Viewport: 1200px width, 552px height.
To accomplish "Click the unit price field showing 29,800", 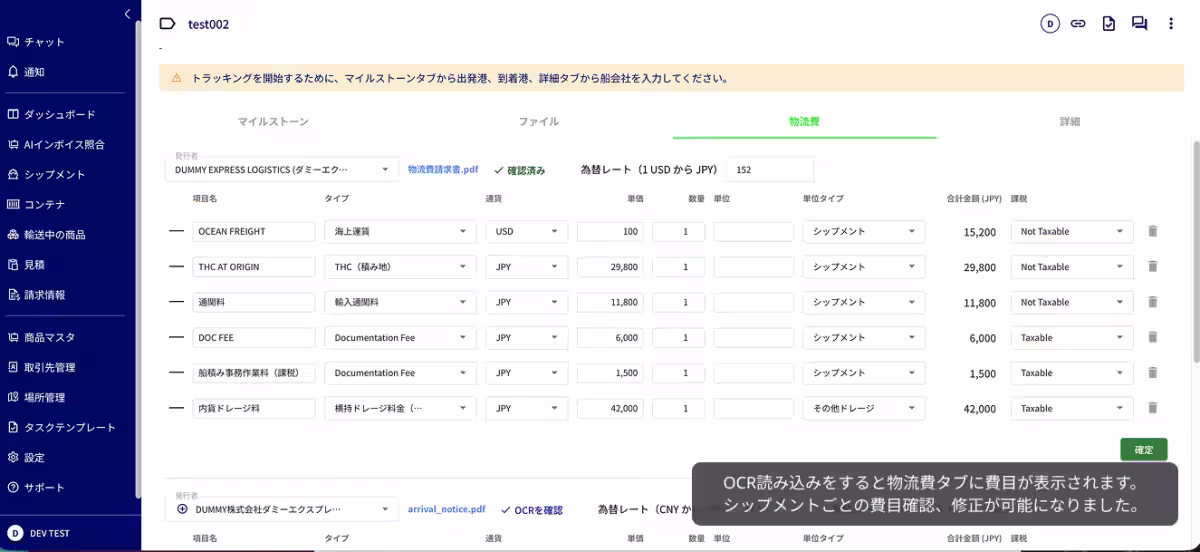I will 610,267.
